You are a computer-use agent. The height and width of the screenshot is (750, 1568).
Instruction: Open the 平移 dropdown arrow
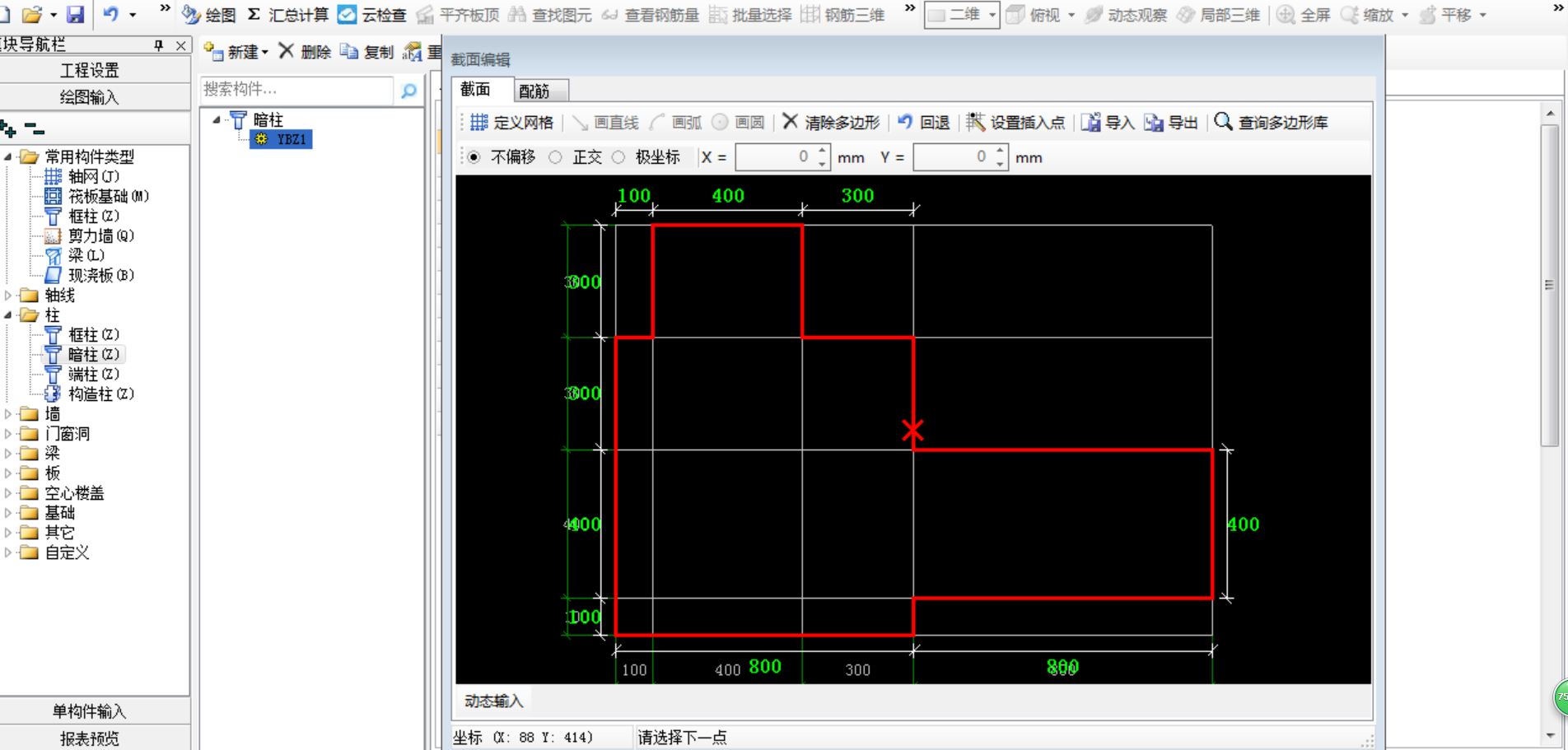[x=1483, y=15]
